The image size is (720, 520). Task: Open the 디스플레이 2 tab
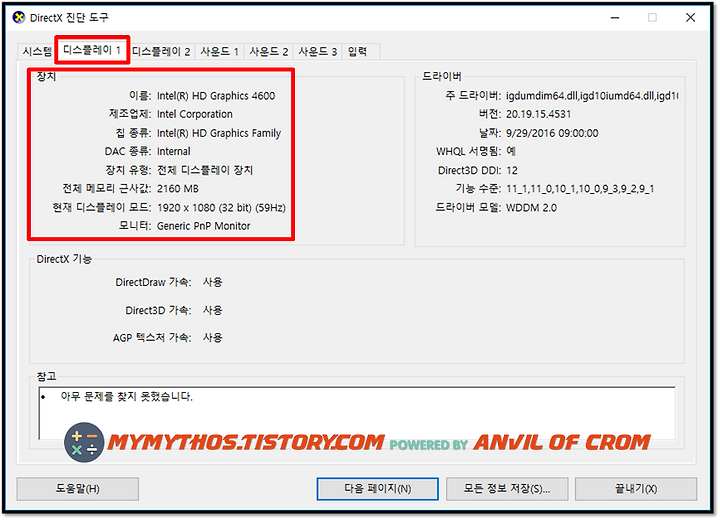click(x=161, y=51)
